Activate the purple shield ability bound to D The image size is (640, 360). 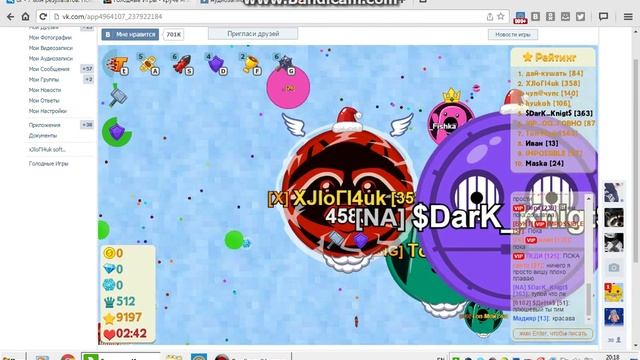click(217, 64)
